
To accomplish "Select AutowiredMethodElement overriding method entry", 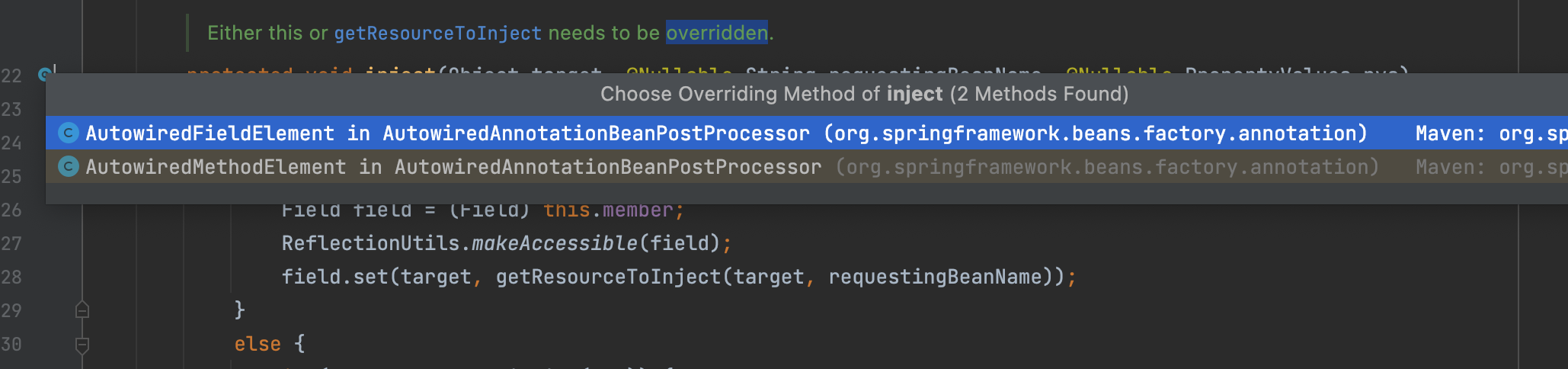I will (x=806, y=167).
